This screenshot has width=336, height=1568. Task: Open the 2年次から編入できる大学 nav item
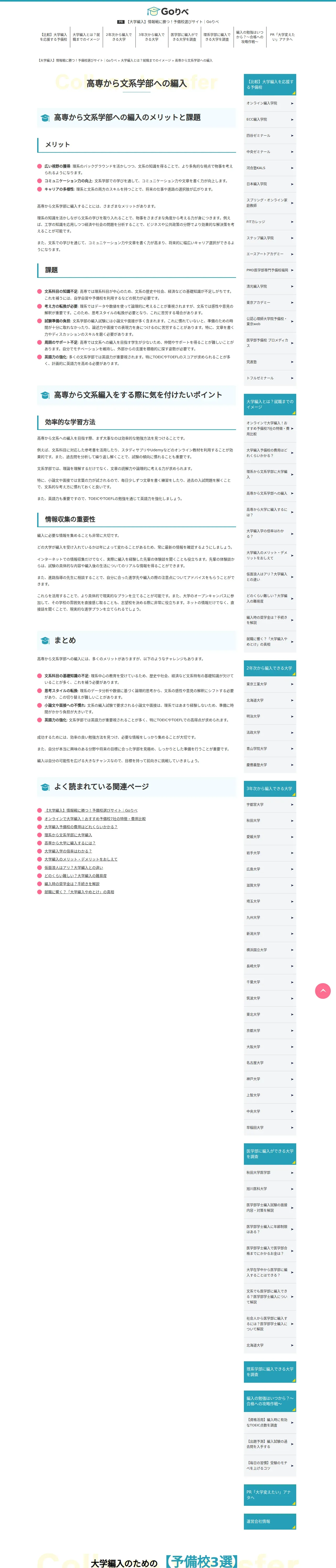point(119,37)
